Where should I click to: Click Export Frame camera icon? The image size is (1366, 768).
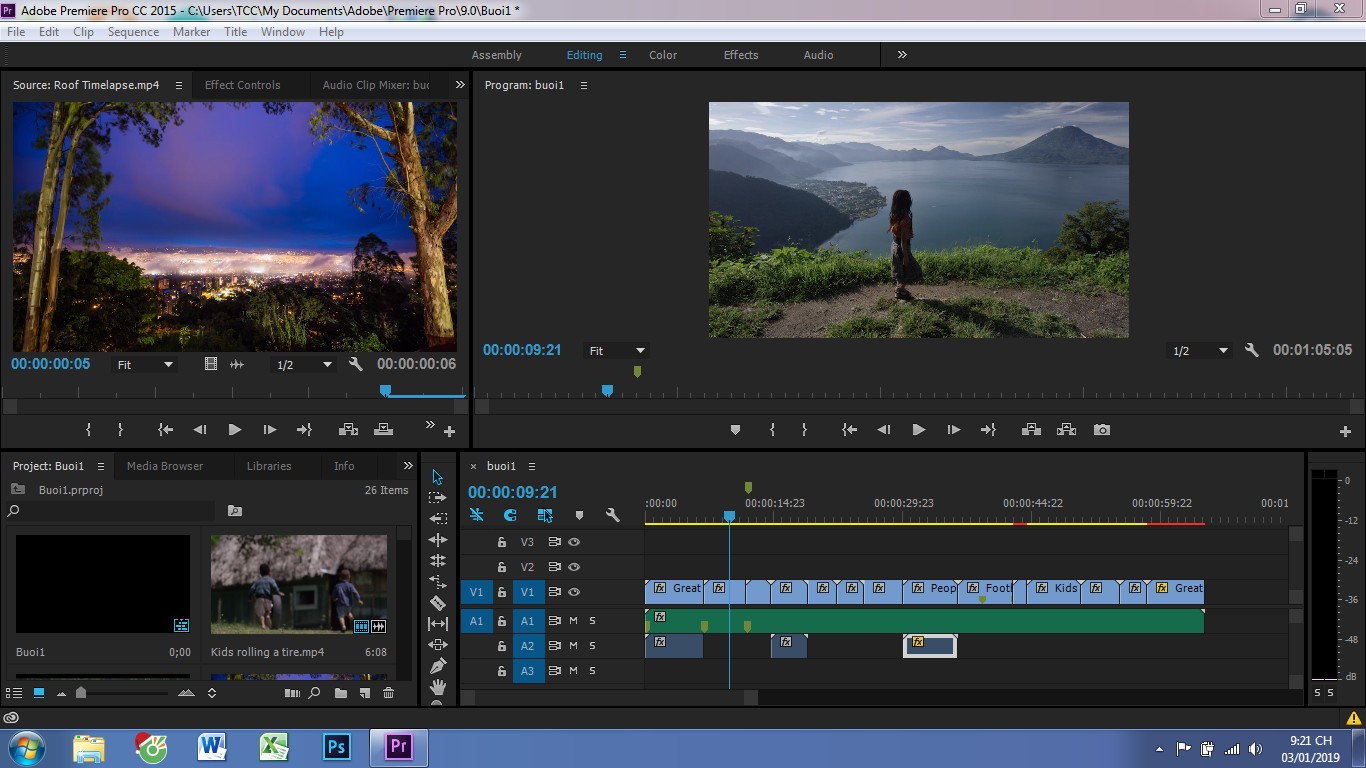click(1101, 430)
